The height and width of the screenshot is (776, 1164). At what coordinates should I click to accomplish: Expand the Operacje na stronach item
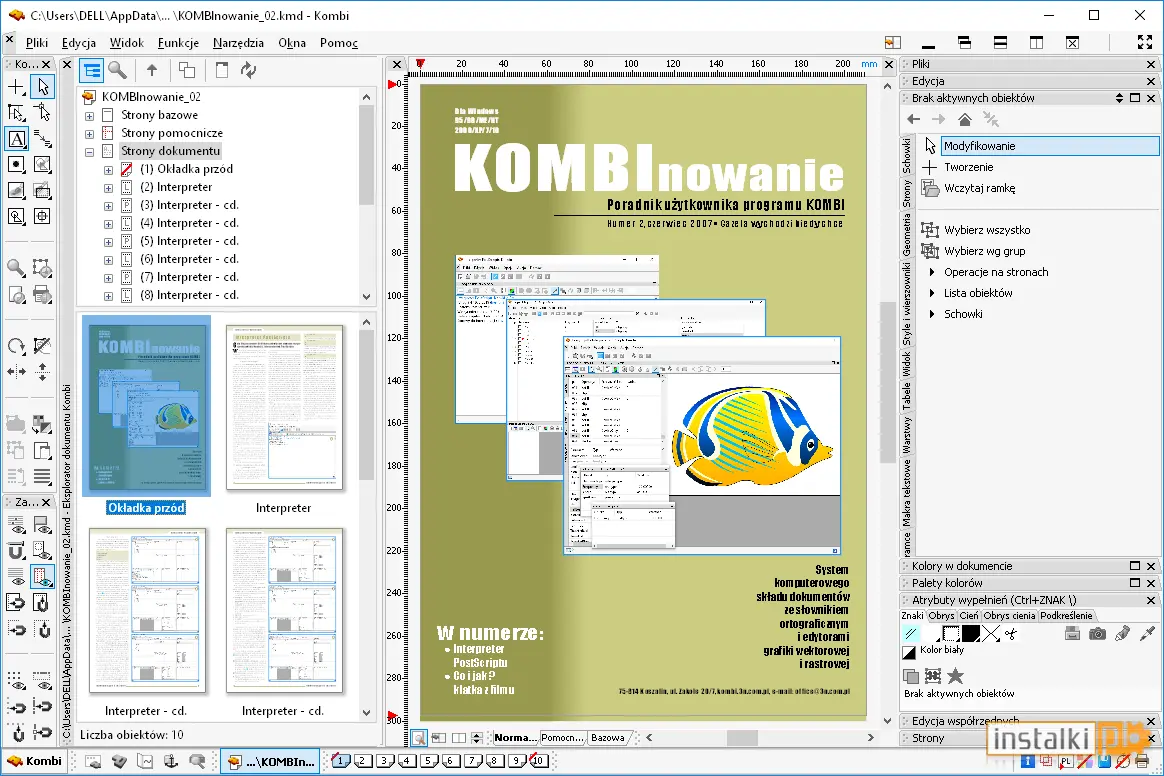click(x=932, y=272)
